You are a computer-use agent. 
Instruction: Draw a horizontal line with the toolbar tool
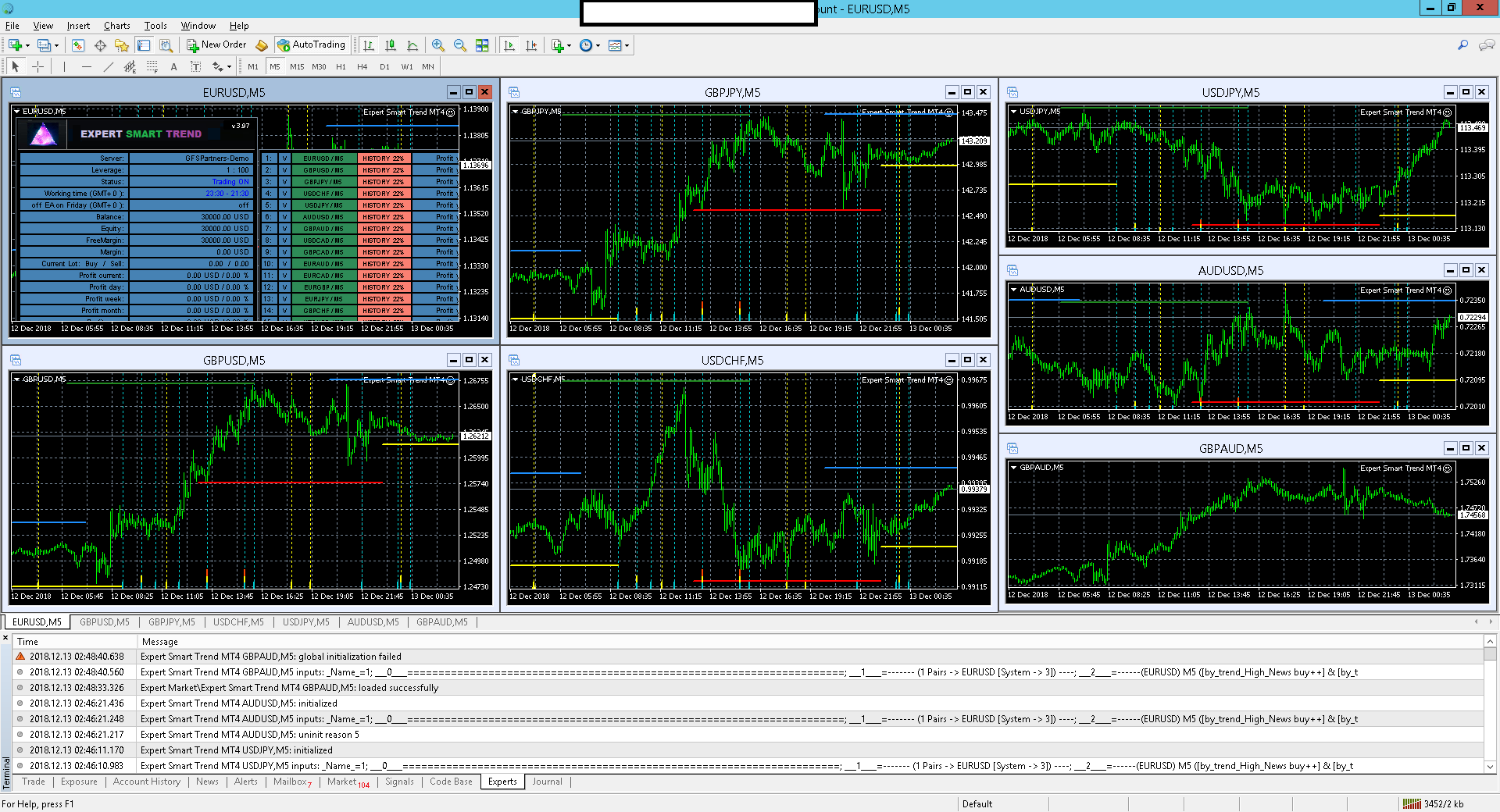(87, 67)
